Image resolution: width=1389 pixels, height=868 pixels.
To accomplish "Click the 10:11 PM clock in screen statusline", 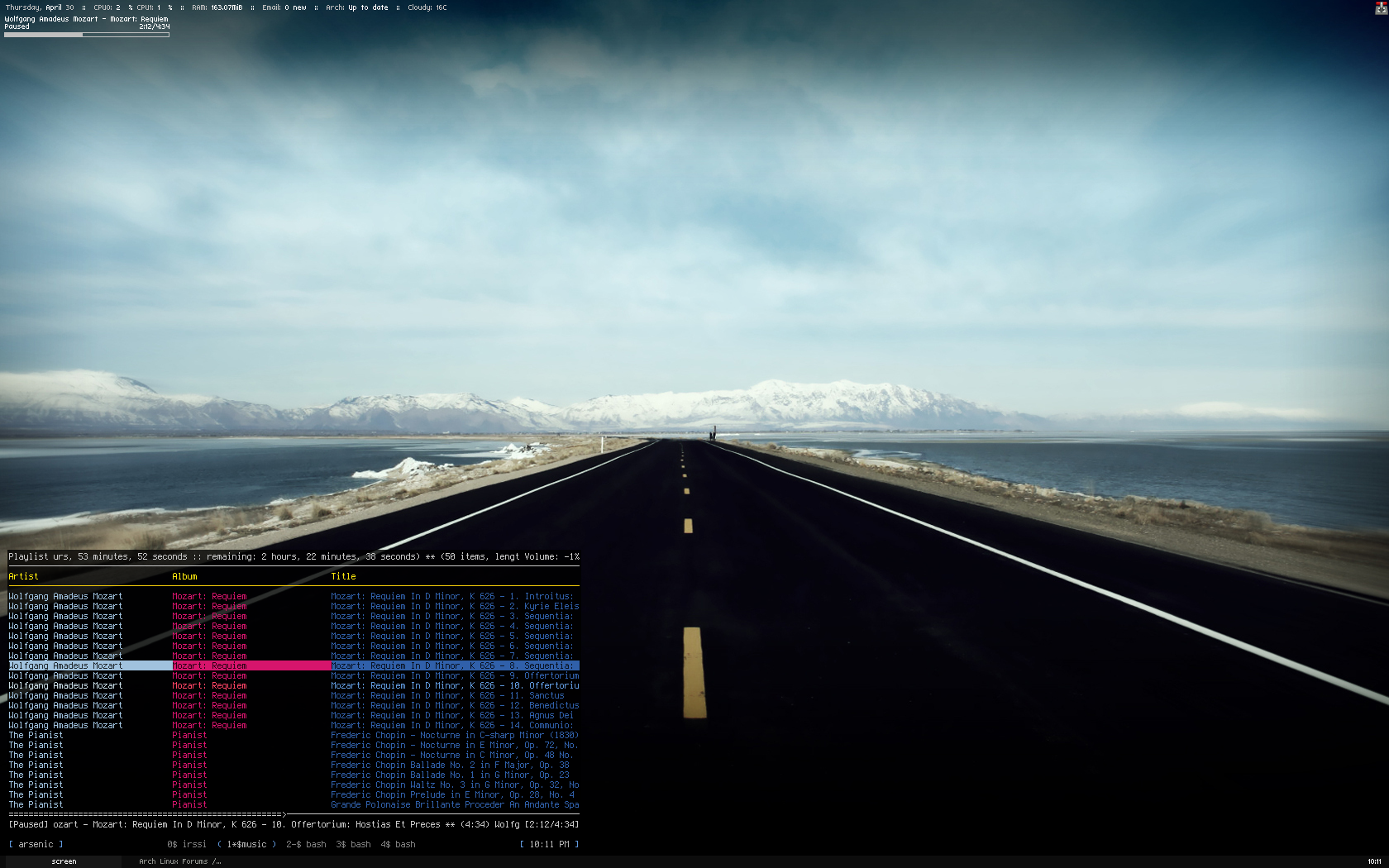I will pos(549,844).
